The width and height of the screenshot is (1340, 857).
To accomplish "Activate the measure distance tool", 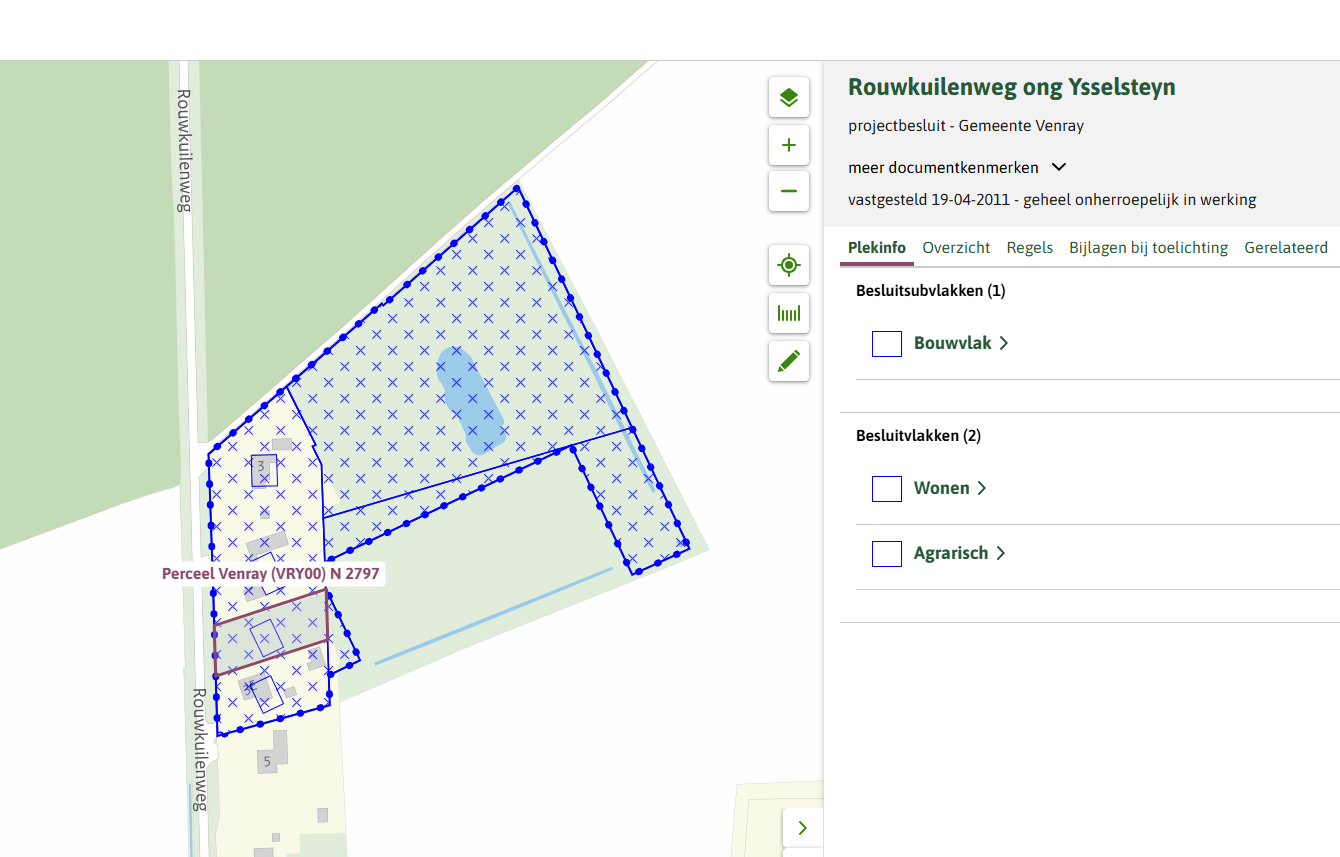I will coord(788,313).
